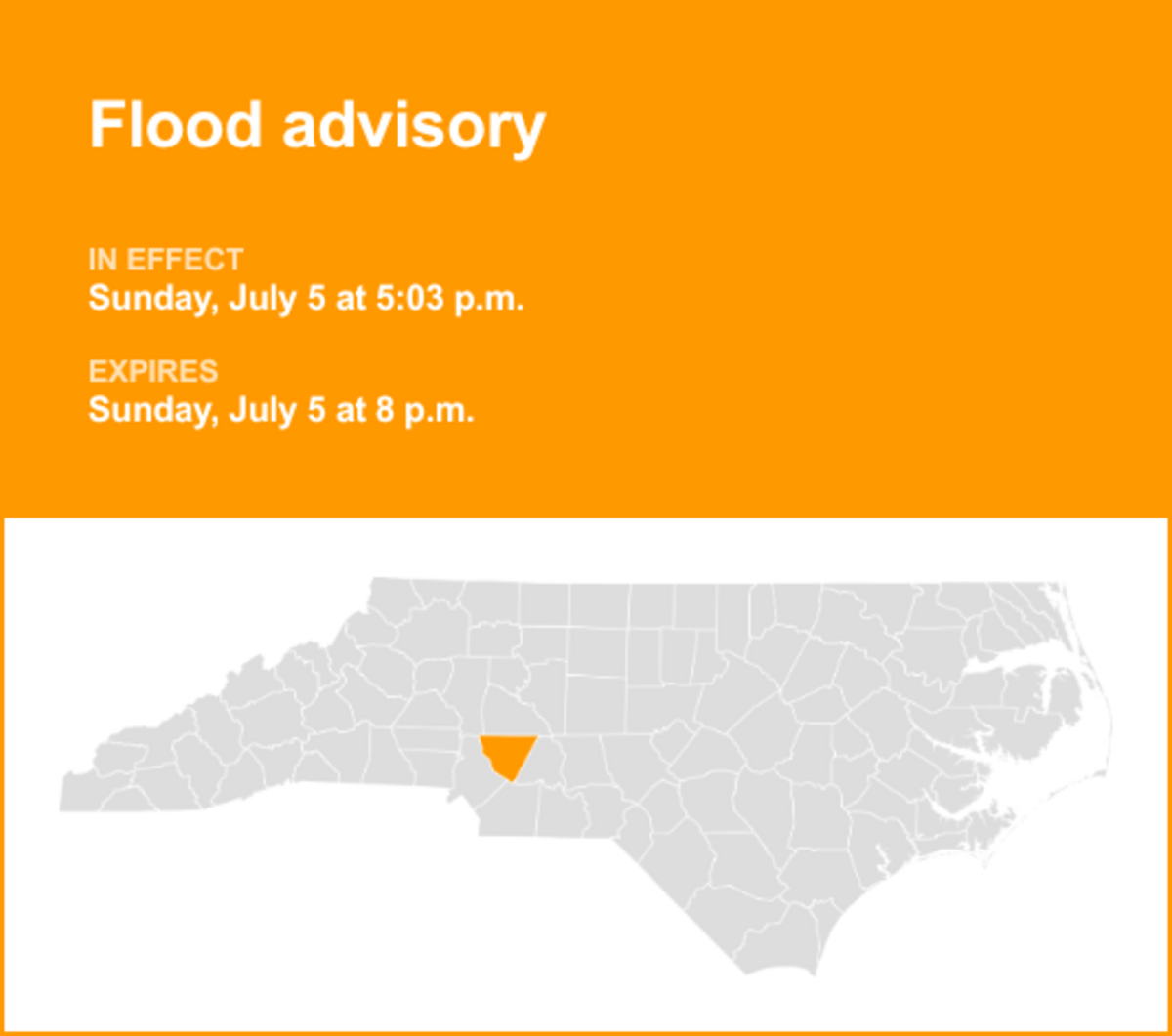Click the northwestern corner county of the state

pyautogui.click(x=391, y=598)
